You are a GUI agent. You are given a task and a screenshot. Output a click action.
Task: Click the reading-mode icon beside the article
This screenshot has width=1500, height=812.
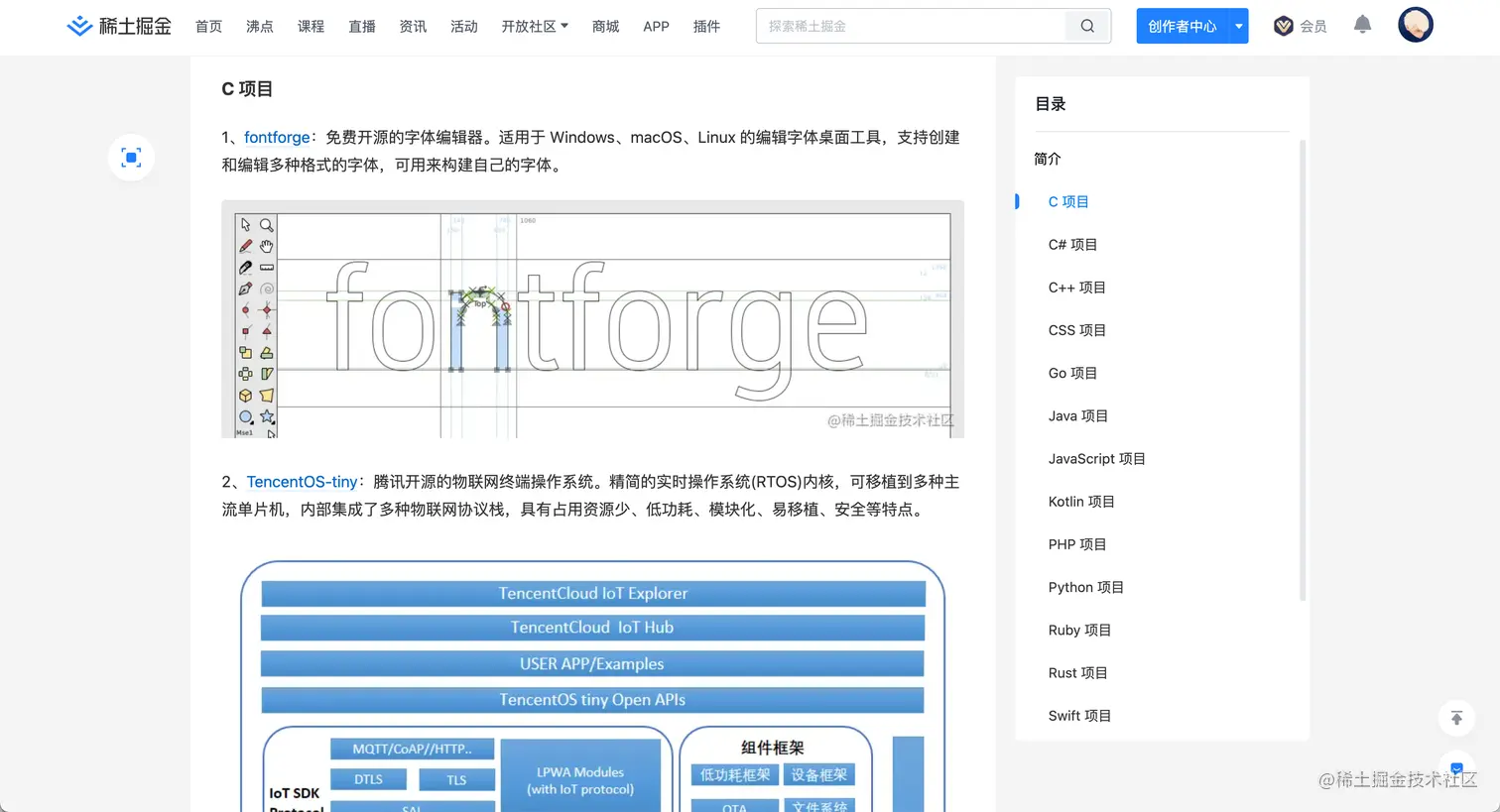point(131,158)
